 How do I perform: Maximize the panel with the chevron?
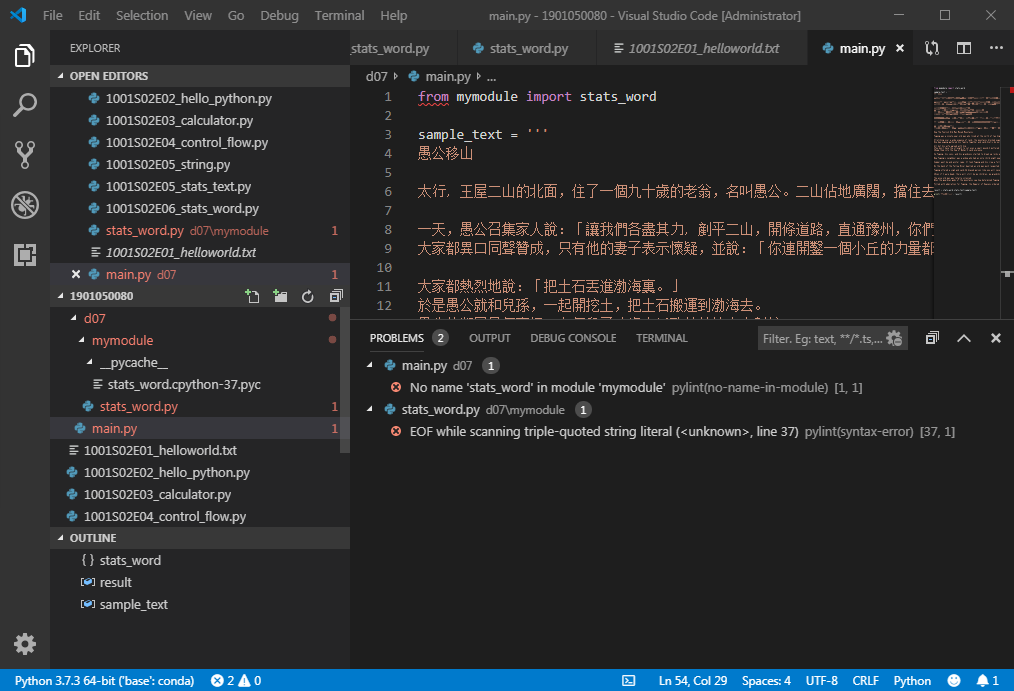coord(964,338)
